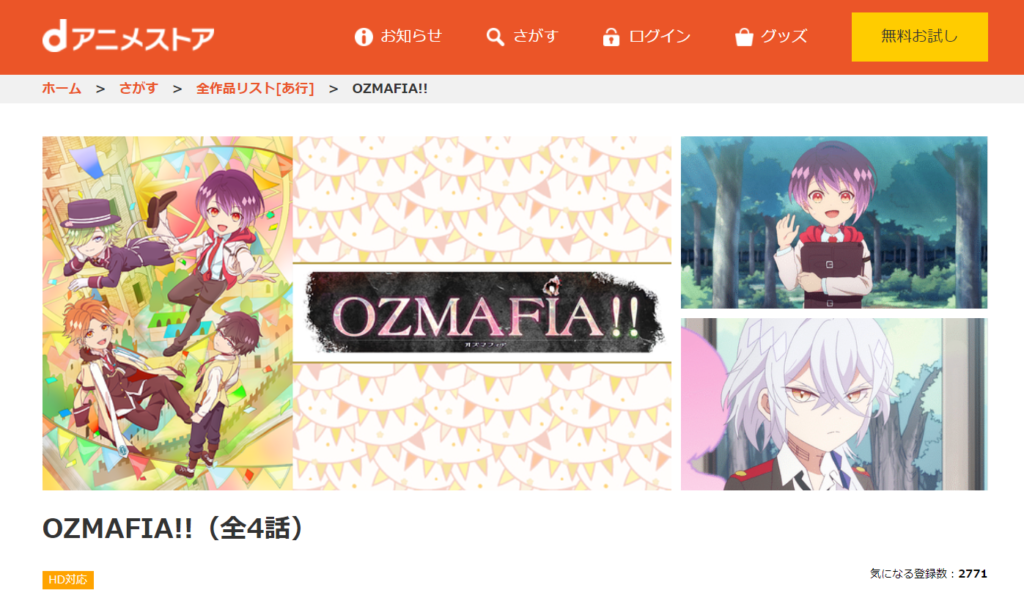The image size is (1024, 593).
Task: Click the shopping bag goods icon
Action: tap(744, 37)
